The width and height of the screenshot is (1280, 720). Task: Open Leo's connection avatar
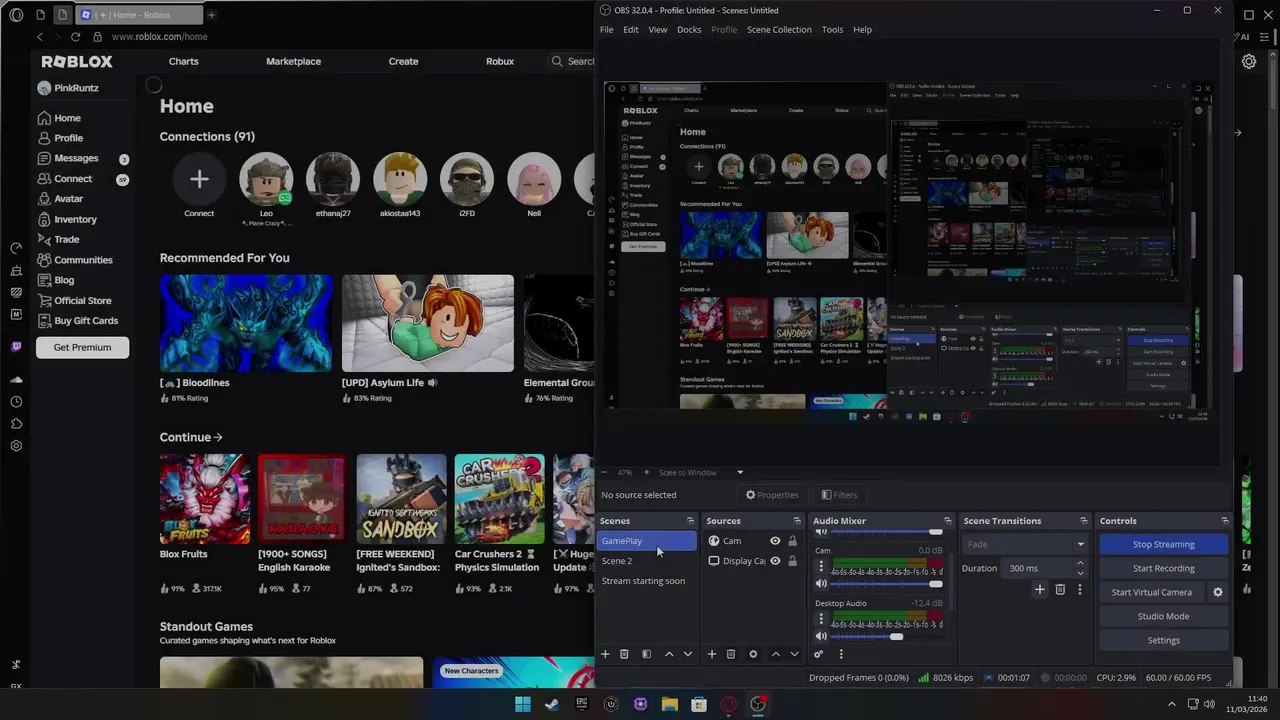coord(266,179)
